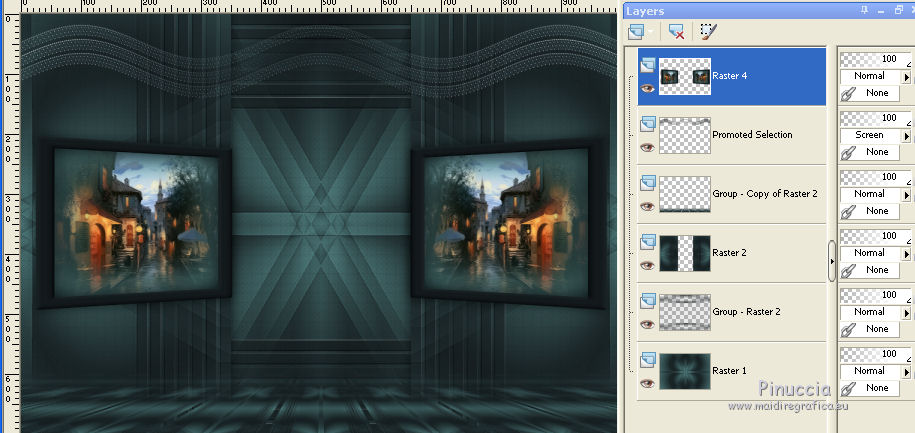The image size is (915, 433).
Task: Click the Raster 2 opacity slider
Action: pos(875,236)
